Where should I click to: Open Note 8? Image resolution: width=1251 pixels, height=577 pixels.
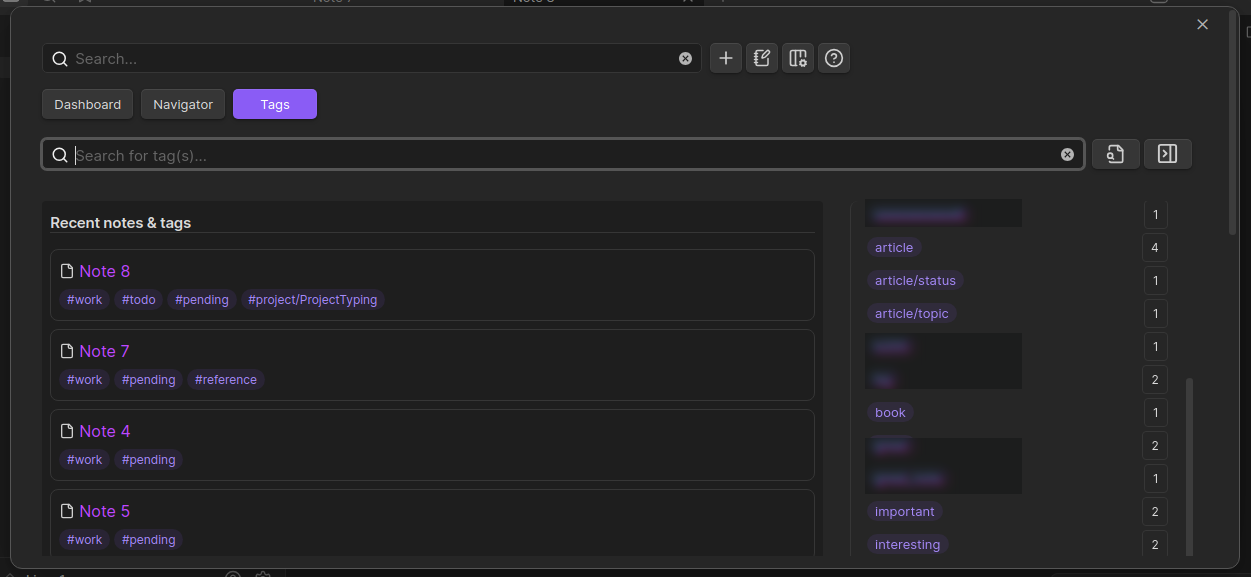pyautogui.click(x=105, y=271)
